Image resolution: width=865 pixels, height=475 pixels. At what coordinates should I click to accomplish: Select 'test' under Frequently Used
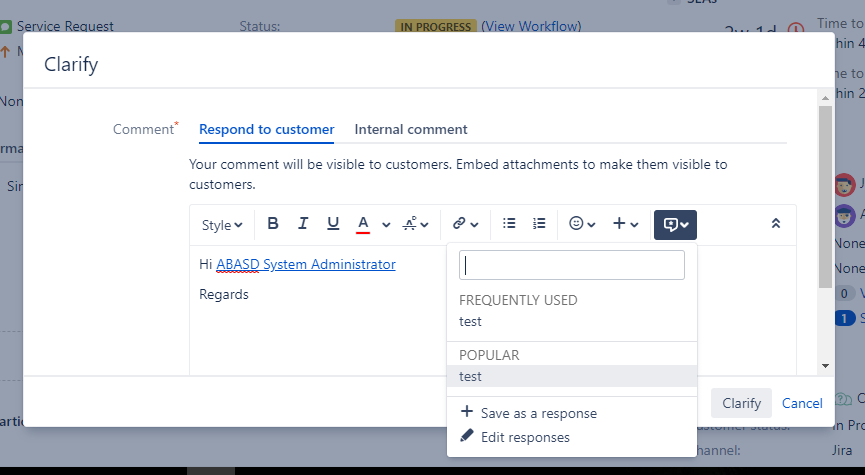(572, 321)
